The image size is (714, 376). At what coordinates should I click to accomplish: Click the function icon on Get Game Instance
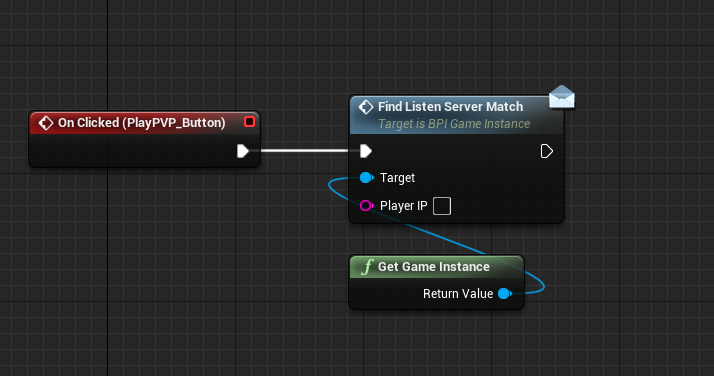[367, 267]
